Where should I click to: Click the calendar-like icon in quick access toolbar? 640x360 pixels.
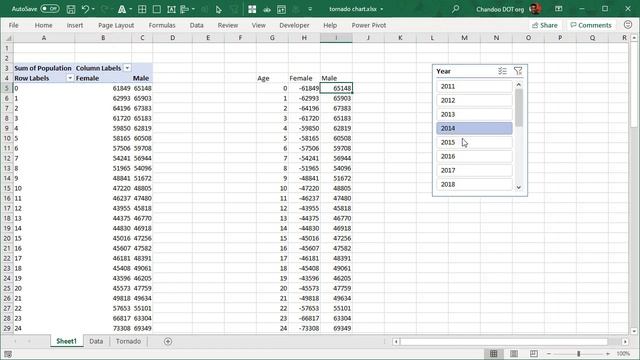pyautogui.click(x=282, y=9)
